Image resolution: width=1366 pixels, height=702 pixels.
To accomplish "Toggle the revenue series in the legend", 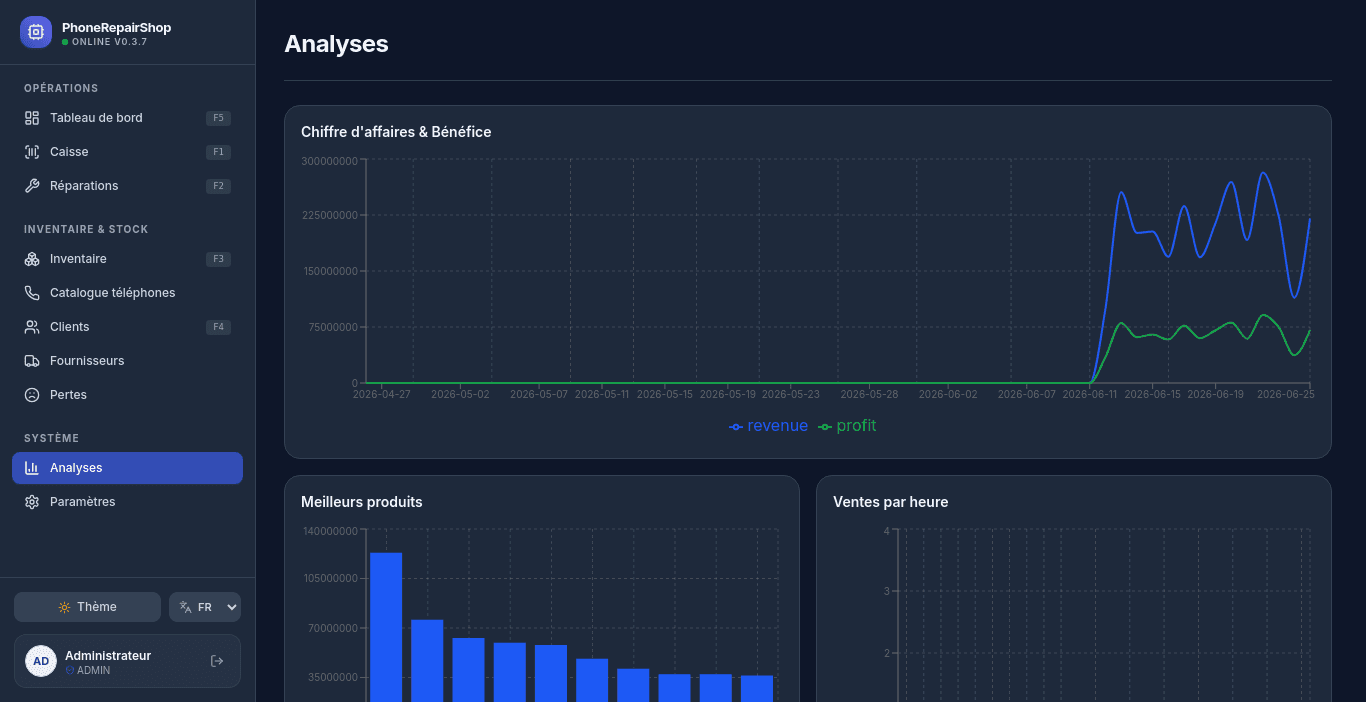I will [769, 426].
